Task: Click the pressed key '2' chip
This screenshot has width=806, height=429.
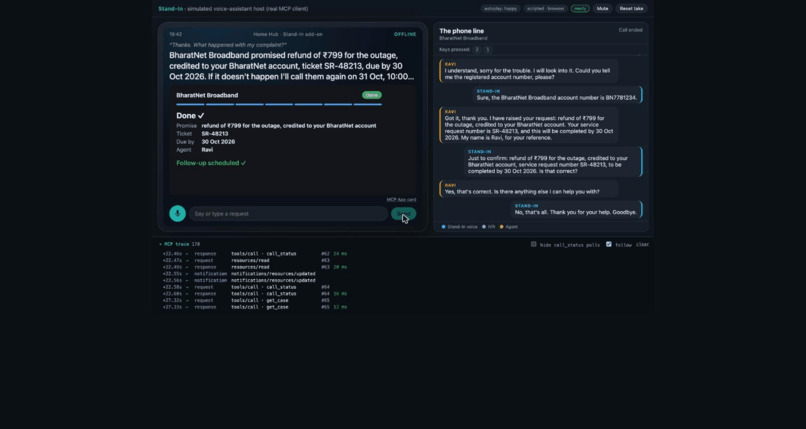Action: tap(477, 49)
